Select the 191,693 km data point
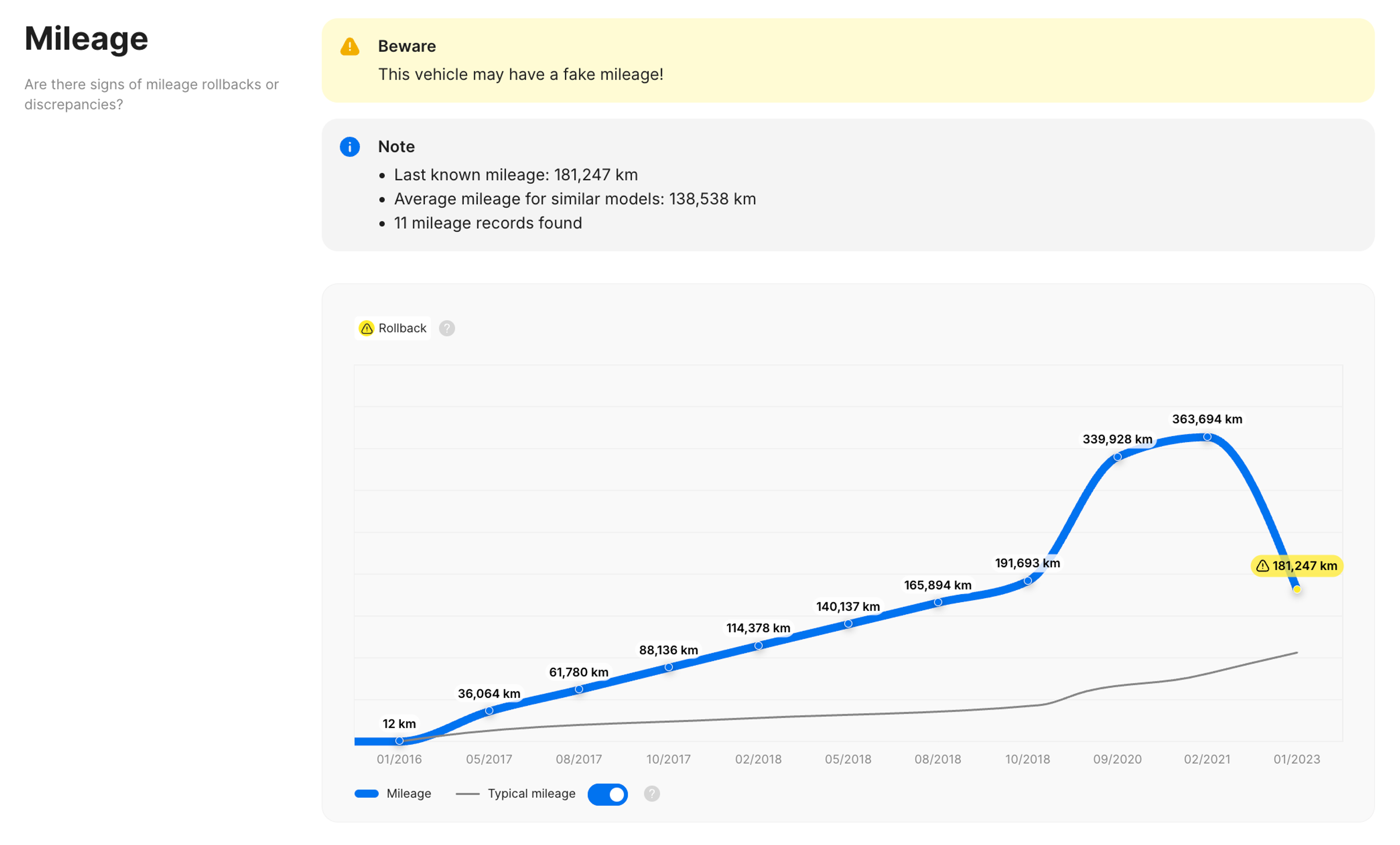Viewport: 1400px width, 845px height. coord(1027,580)
